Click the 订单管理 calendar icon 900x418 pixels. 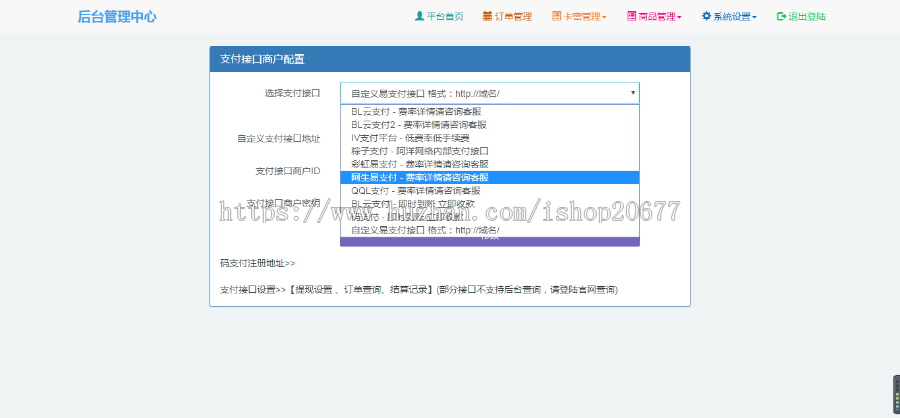click(487, 16)
